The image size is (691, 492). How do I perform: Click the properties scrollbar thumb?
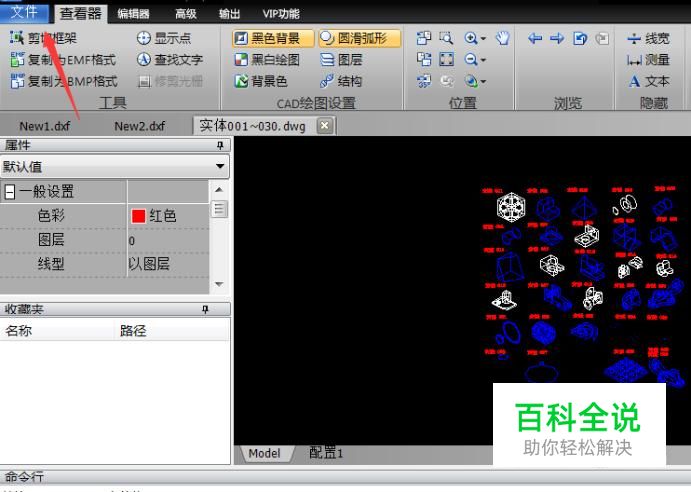(x=219, y=209)
